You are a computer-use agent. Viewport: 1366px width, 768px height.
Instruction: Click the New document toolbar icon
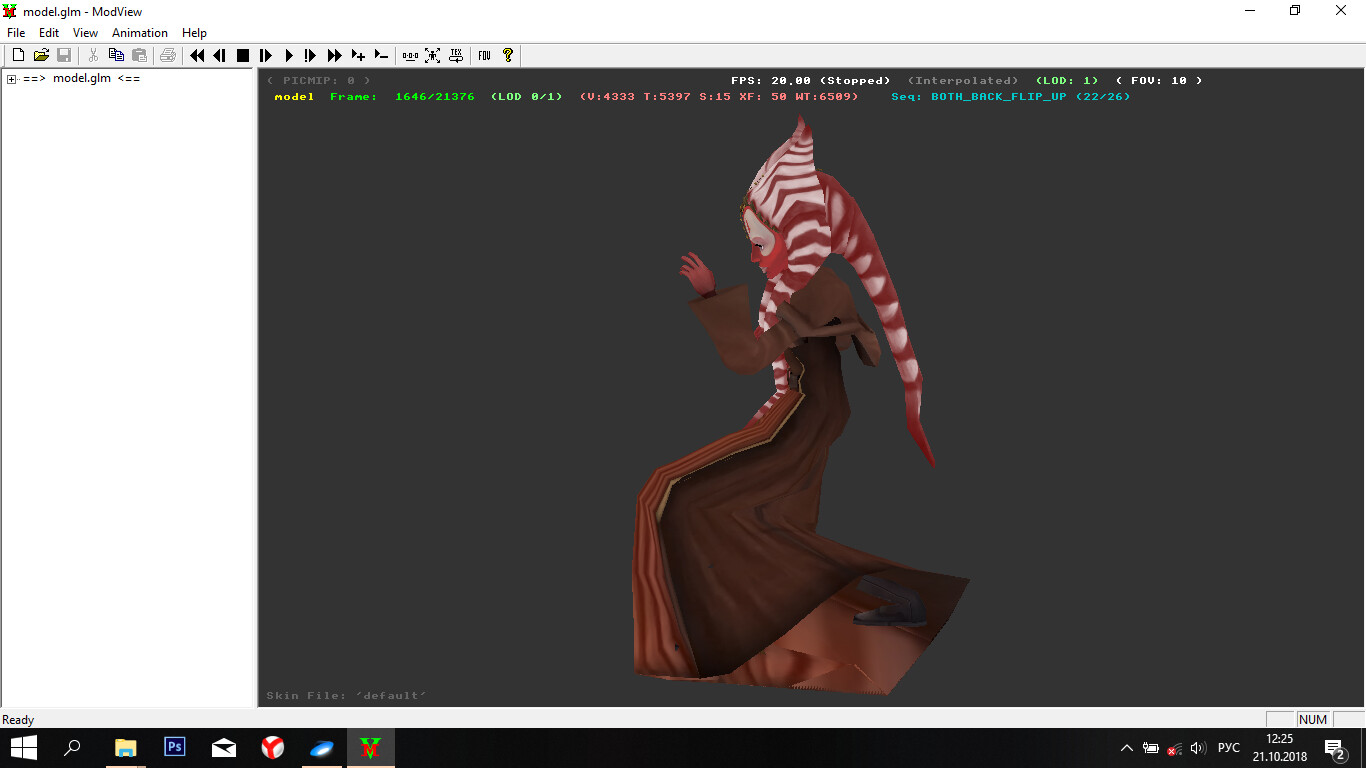pyautogui.click(x=18, y=55)
